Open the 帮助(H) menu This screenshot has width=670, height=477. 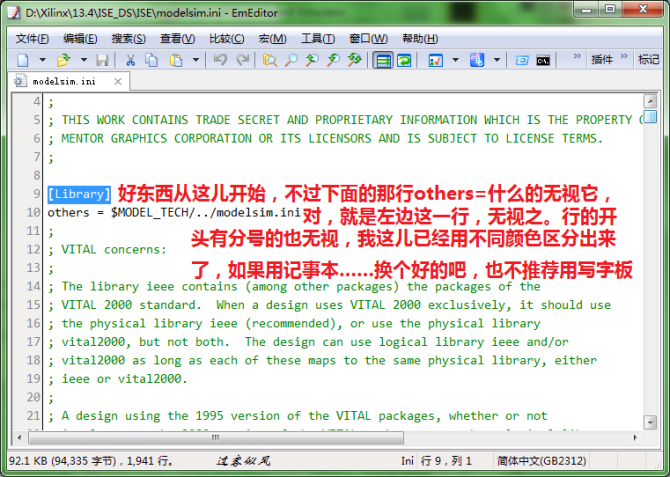click(420, 38)
